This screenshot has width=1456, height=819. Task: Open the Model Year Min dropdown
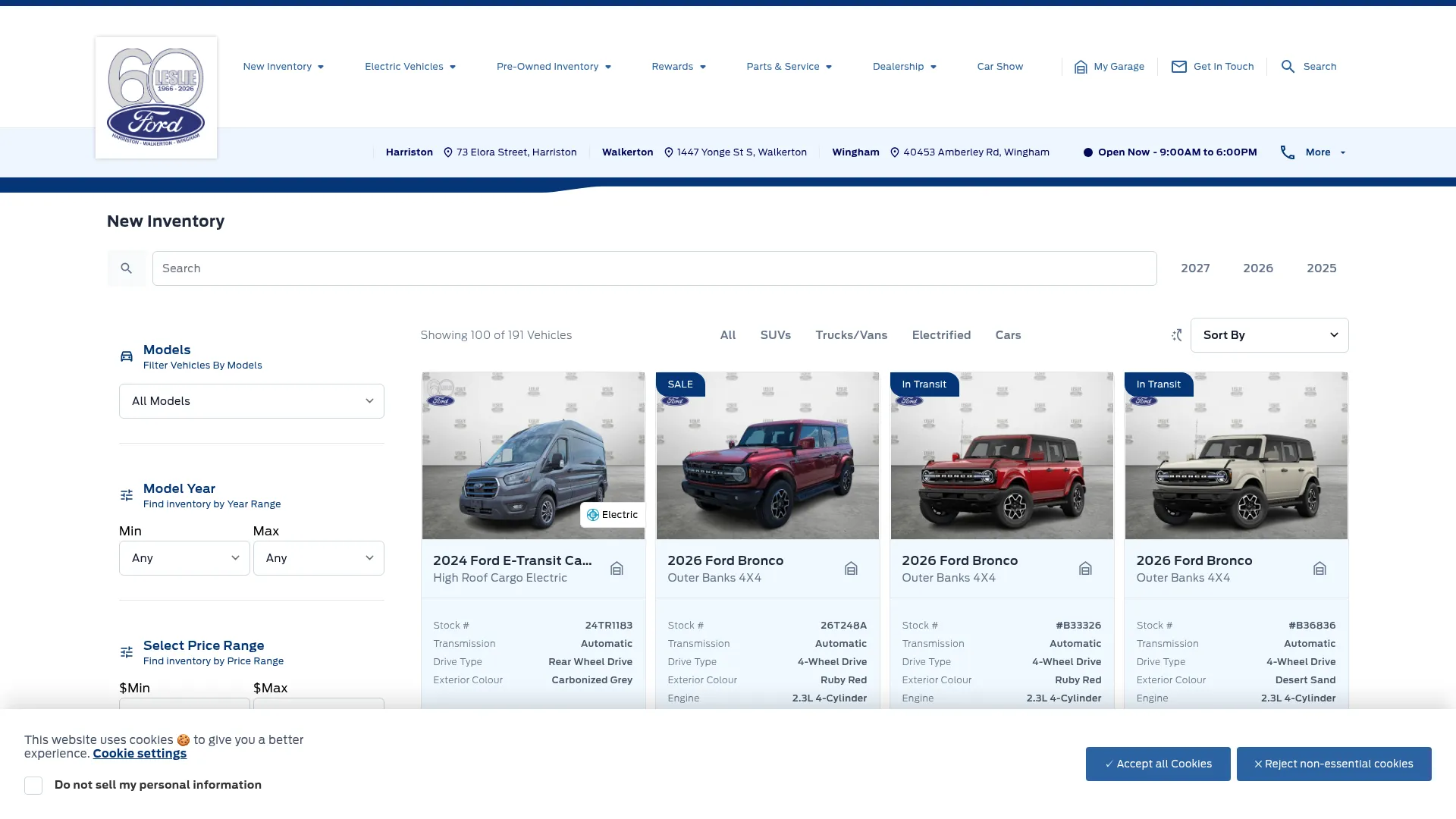[184, 558]
